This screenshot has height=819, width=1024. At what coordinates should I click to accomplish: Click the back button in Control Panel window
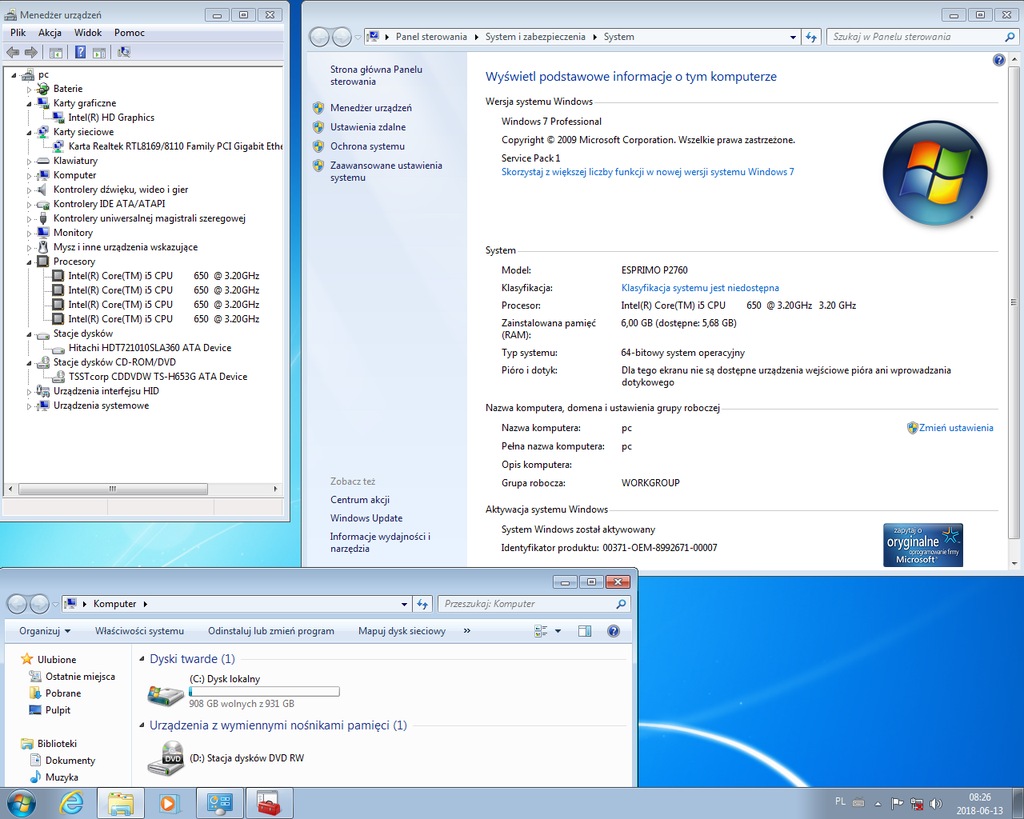point(319,37)
